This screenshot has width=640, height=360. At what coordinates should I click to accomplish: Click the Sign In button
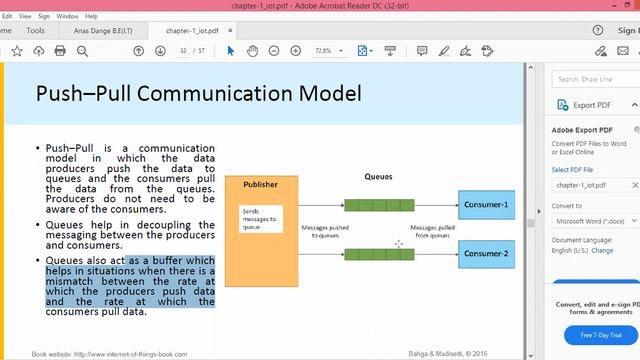click(629, 31)
